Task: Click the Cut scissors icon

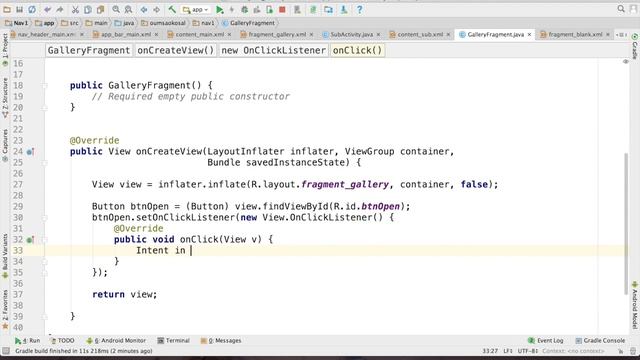Action: coord(75,9)
